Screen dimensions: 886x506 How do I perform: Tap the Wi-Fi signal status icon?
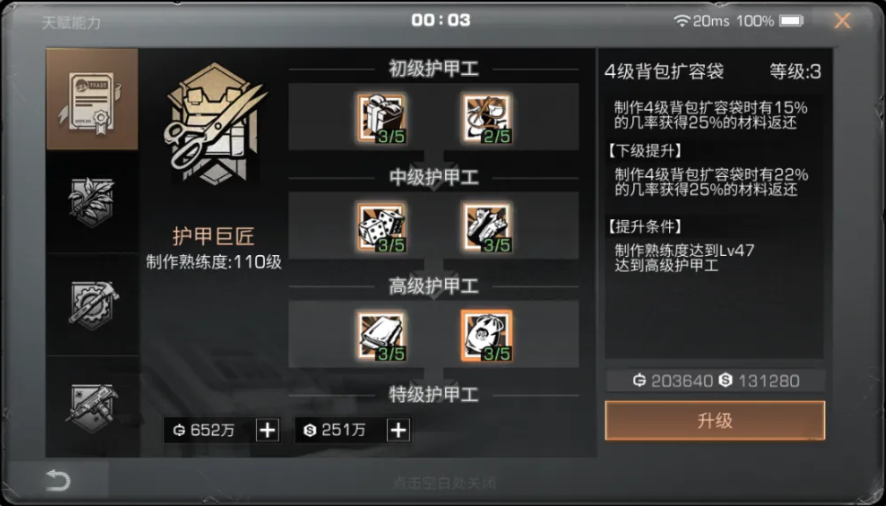tap(682, 21)
